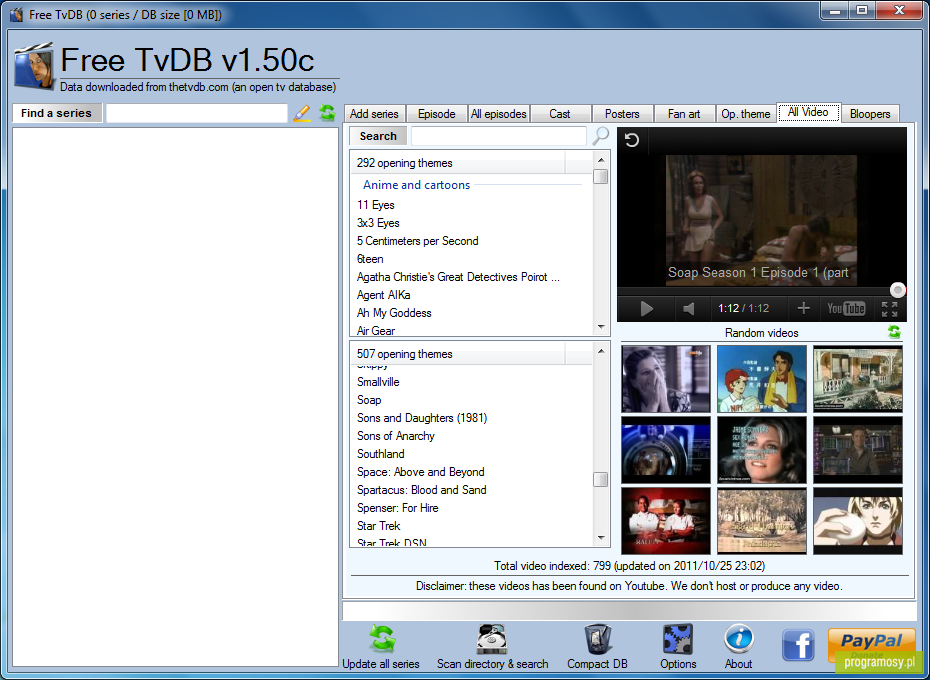This screenshot has width=930, height=680.
Task: Open the Fan art tab
Action: [x=684, y=113]
